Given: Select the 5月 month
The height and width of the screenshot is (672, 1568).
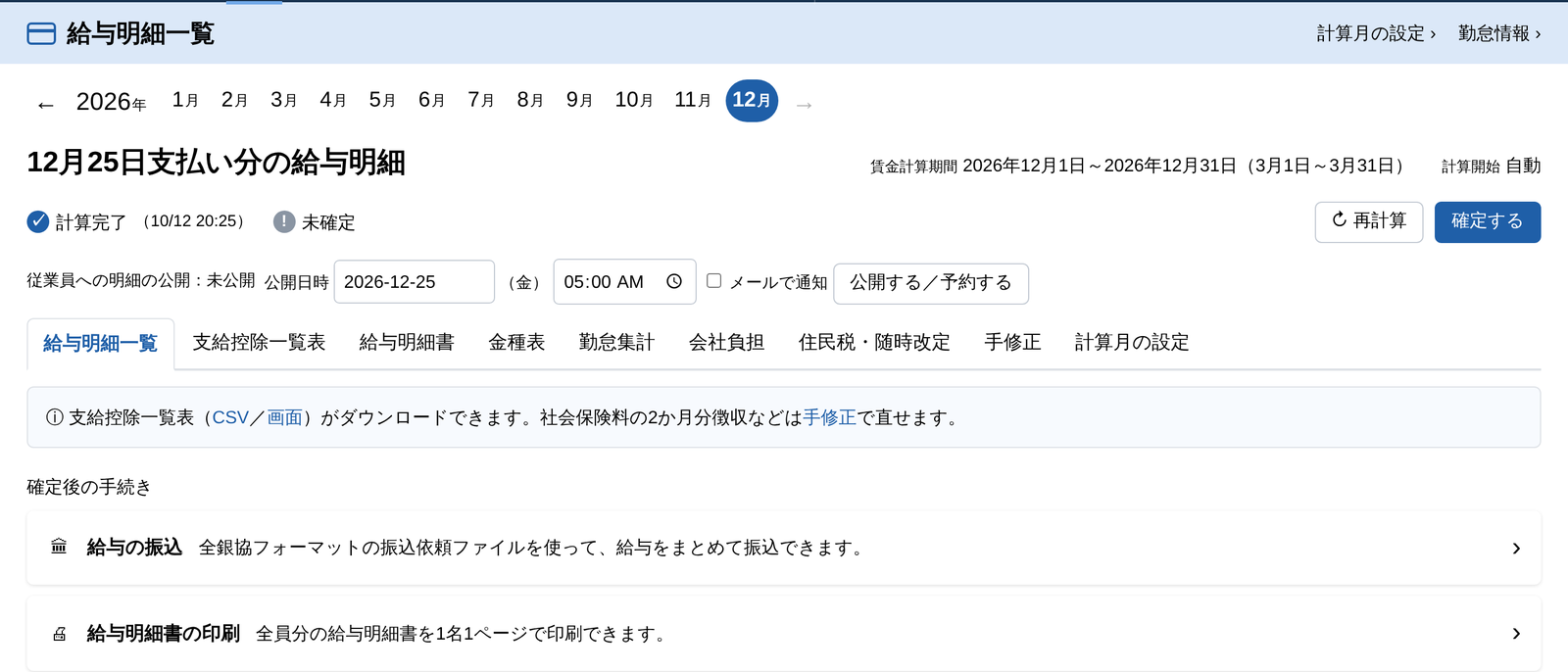Looking at the screenshot, I should click(x=382, y=100).
